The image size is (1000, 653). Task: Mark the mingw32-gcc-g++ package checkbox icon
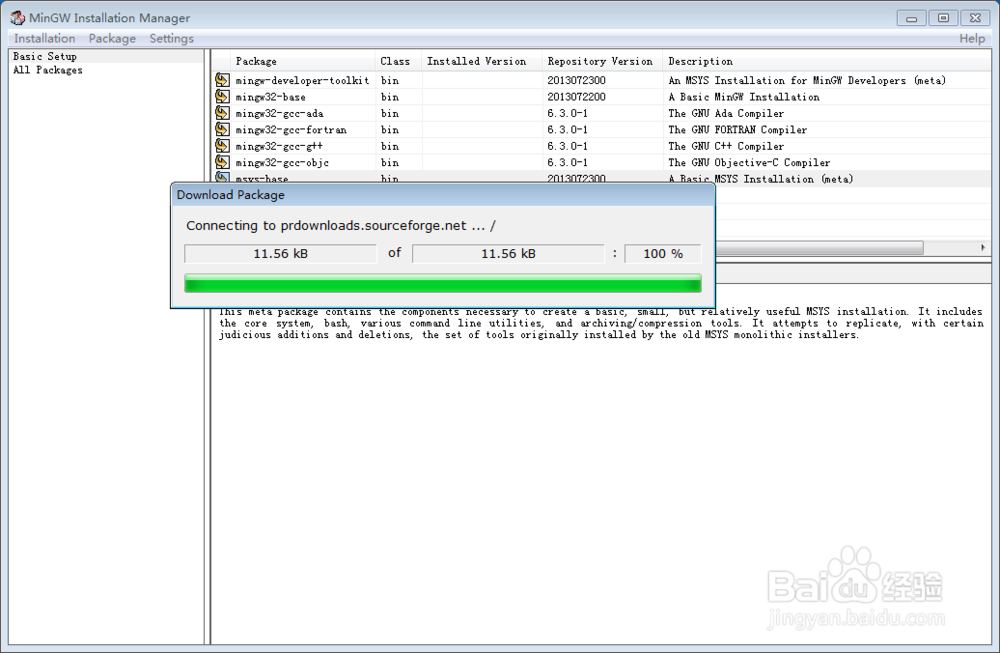click(222, 146)
